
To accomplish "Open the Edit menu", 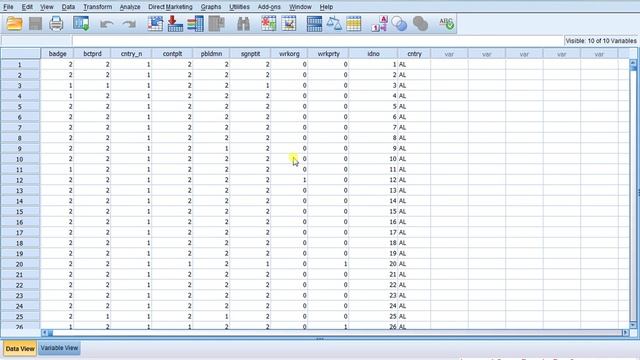I will coord(27,7).
